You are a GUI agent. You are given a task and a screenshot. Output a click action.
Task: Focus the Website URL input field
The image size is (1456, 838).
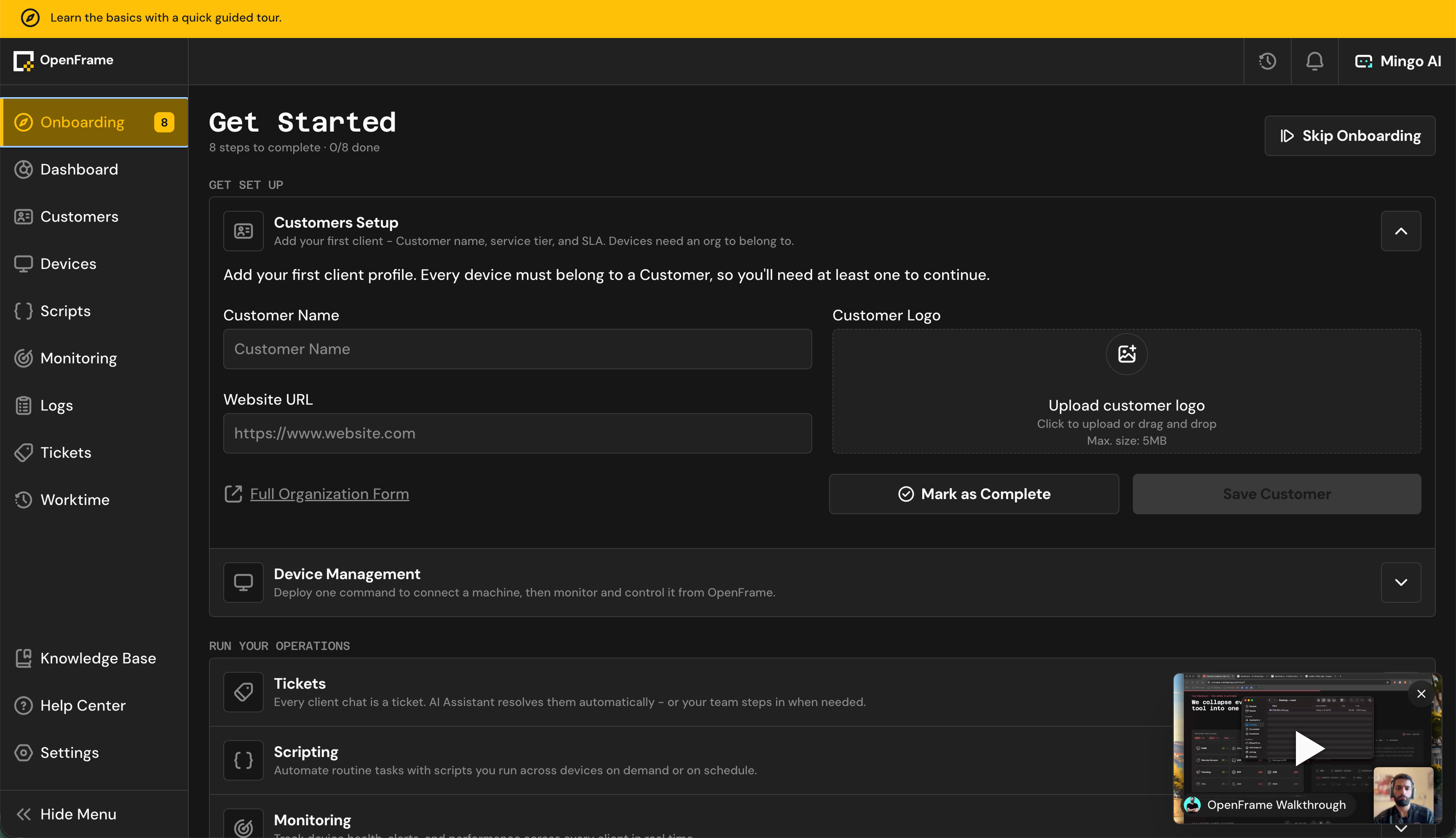coord(517,434)
